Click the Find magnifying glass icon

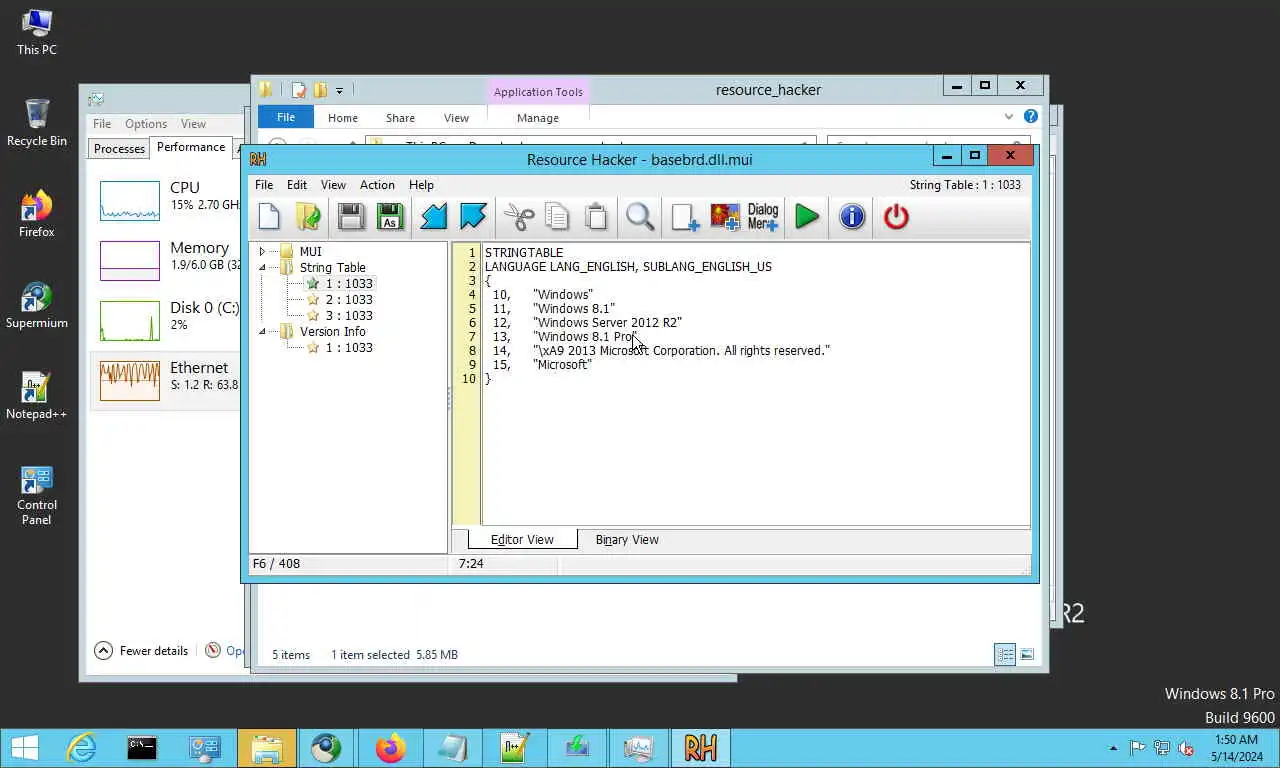point(640,217)
